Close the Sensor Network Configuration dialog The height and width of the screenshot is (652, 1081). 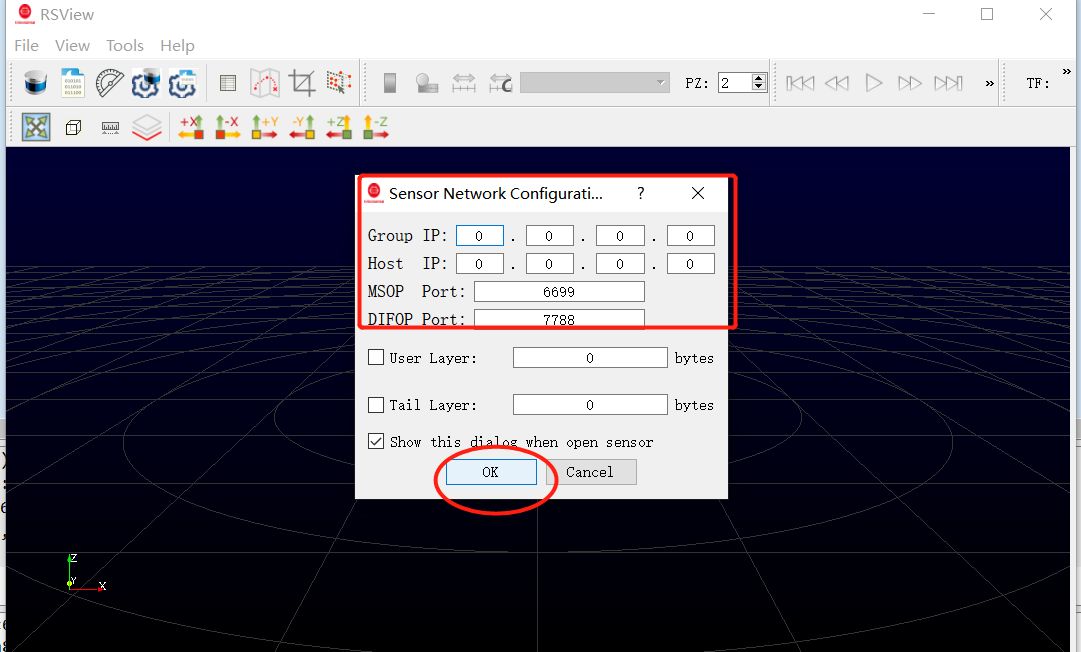tap(698, 193)
